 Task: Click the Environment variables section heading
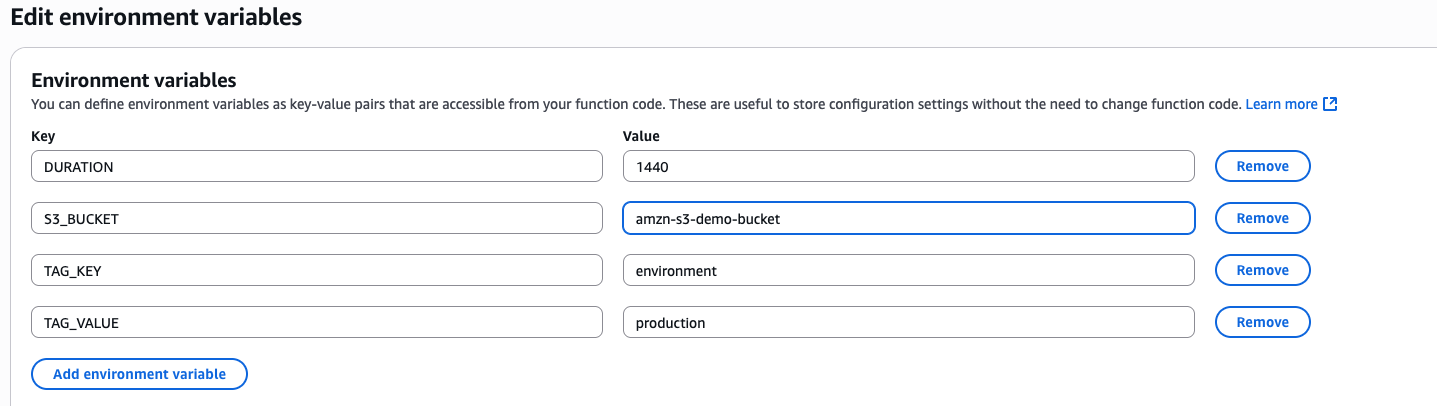[134, 80]
